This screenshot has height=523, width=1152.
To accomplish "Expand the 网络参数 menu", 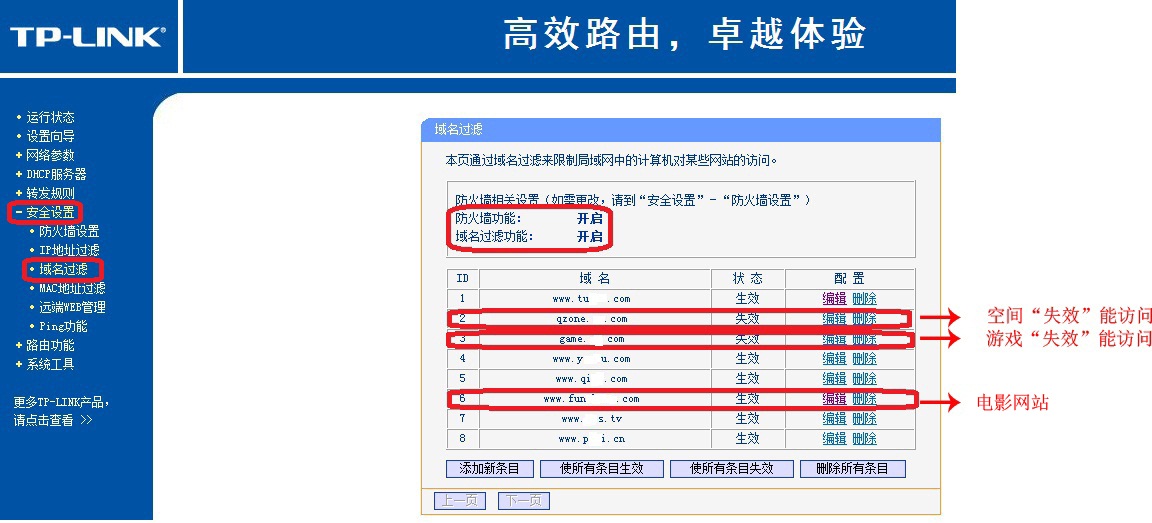I will click(x=50, y=155).
